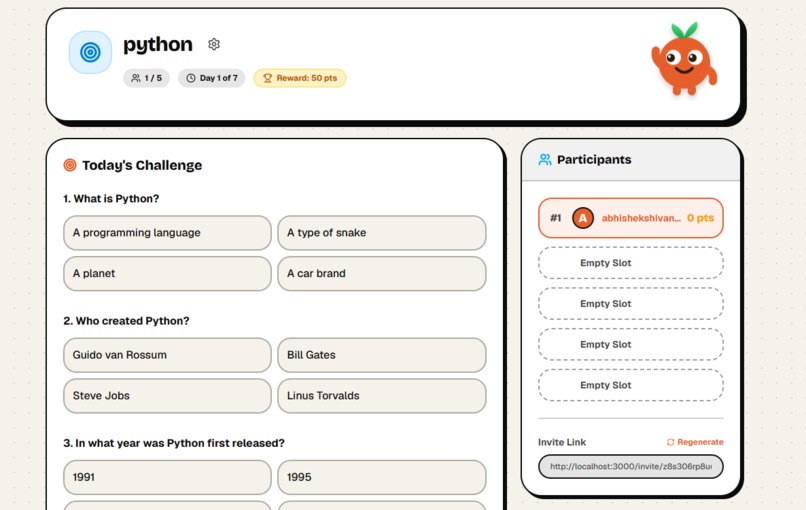Select answer A type of snake
Screen dimensions: 806x510
pos(382,233)
